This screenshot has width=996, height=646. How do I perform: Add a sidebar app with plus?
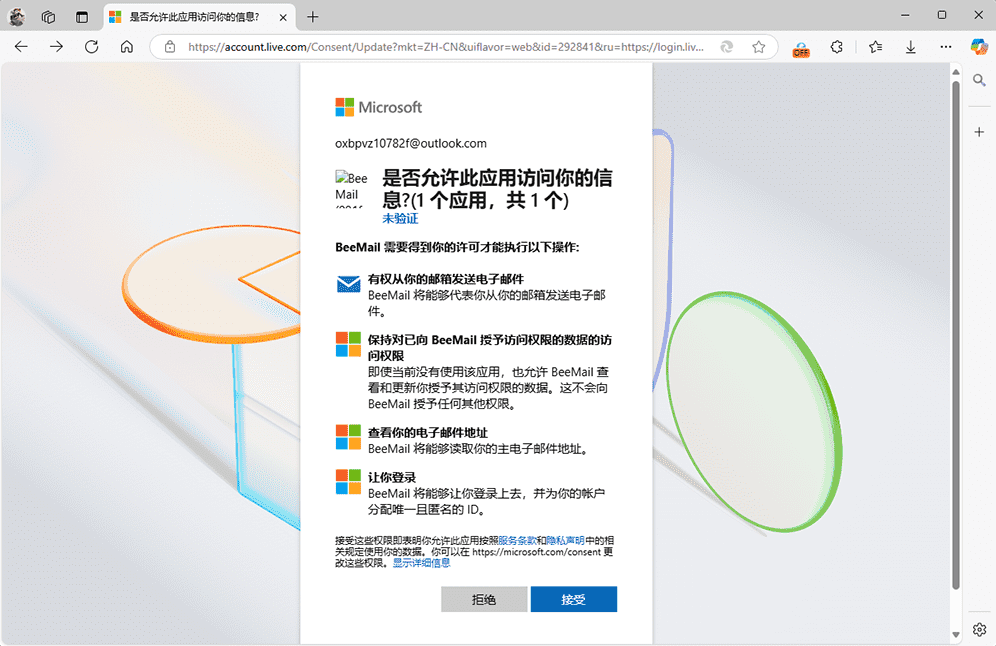point(979,131)
